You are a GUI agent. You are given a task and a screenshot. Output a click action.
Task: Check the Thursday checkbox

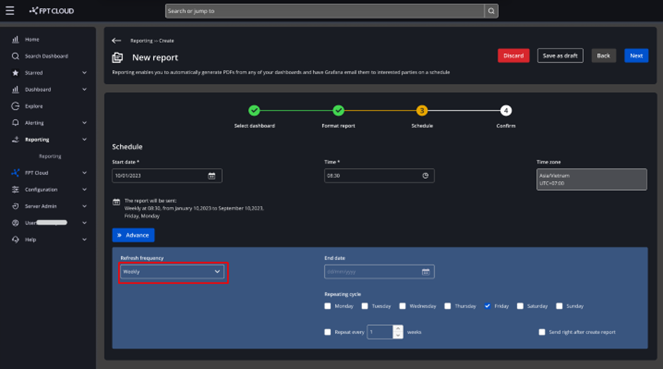coord(448,306)
